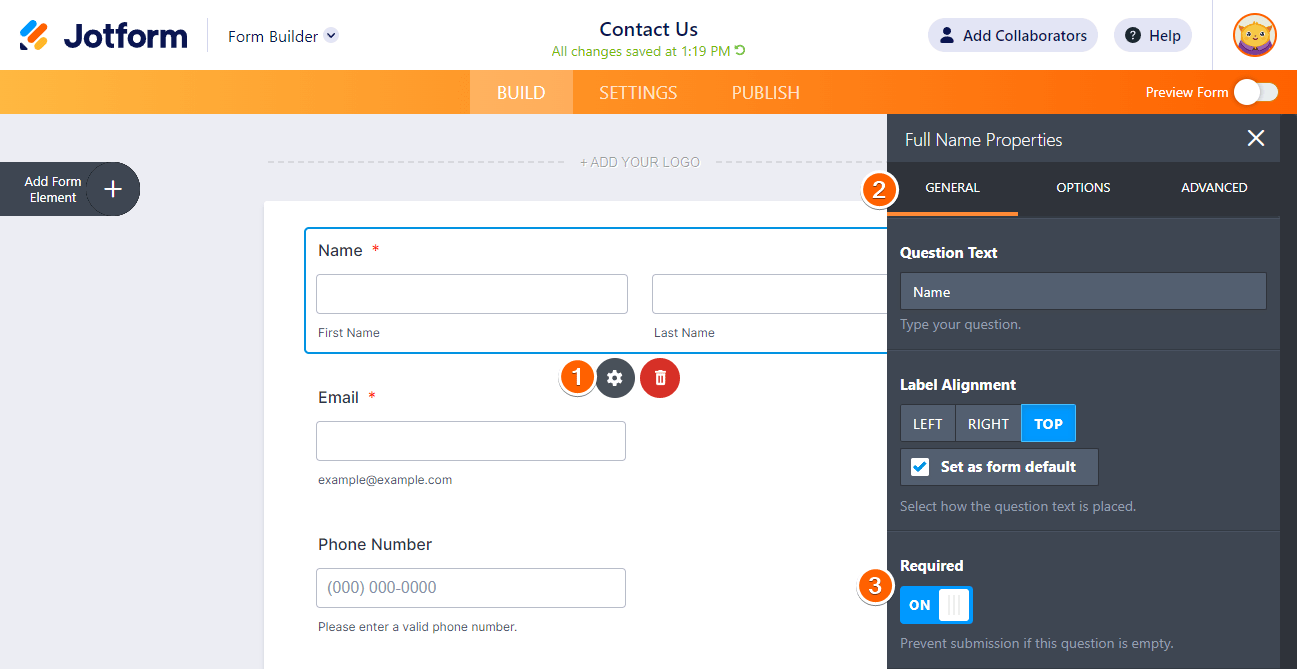The width and height of the screenshot is (1297, 669).
Task: Open the OPTIONS properties tab
Action: point(1083,188)
